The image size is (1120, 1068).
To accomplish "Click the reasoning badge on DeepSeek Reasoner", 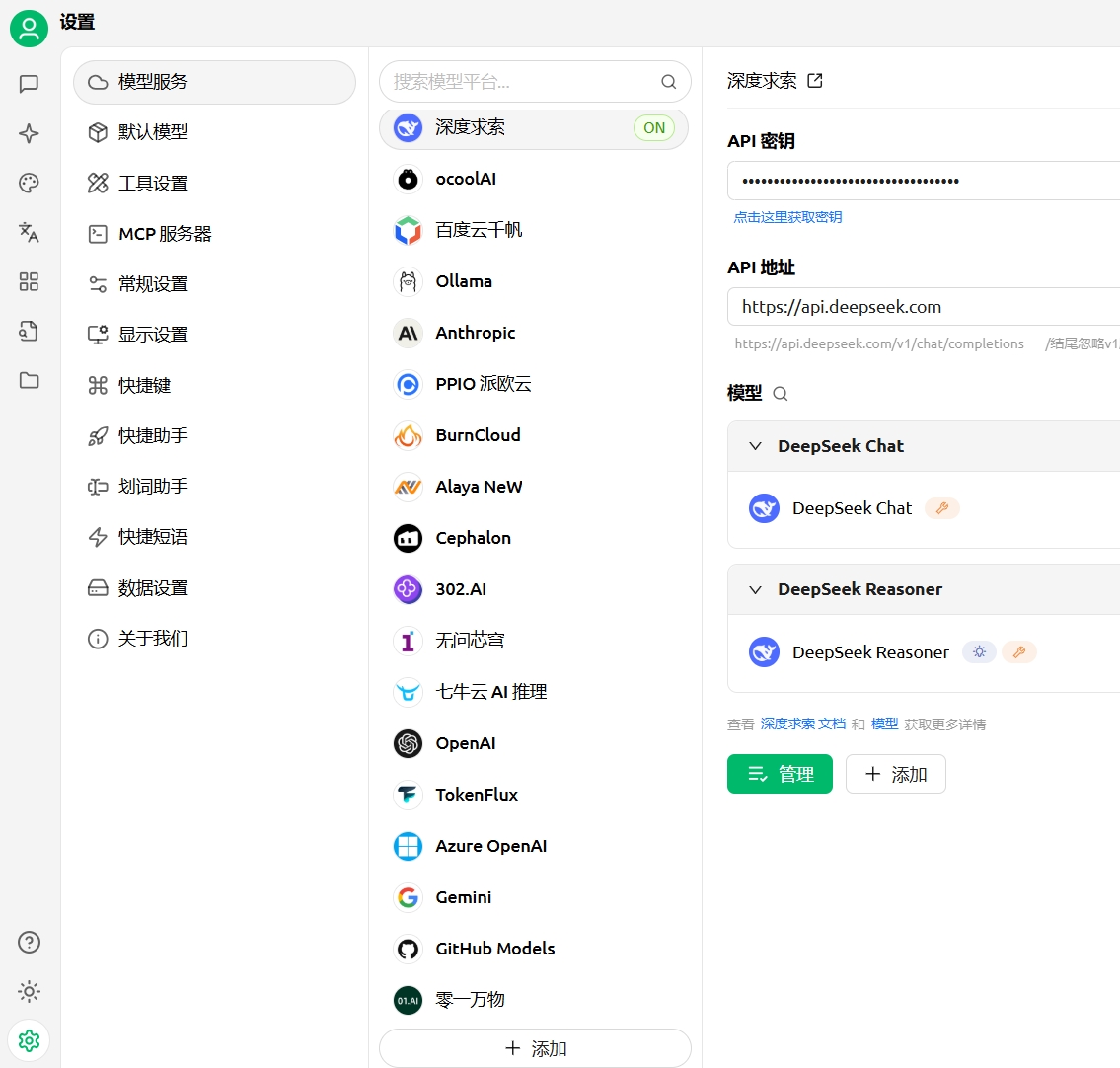I will pyautogui.click(x=979, y=651).
